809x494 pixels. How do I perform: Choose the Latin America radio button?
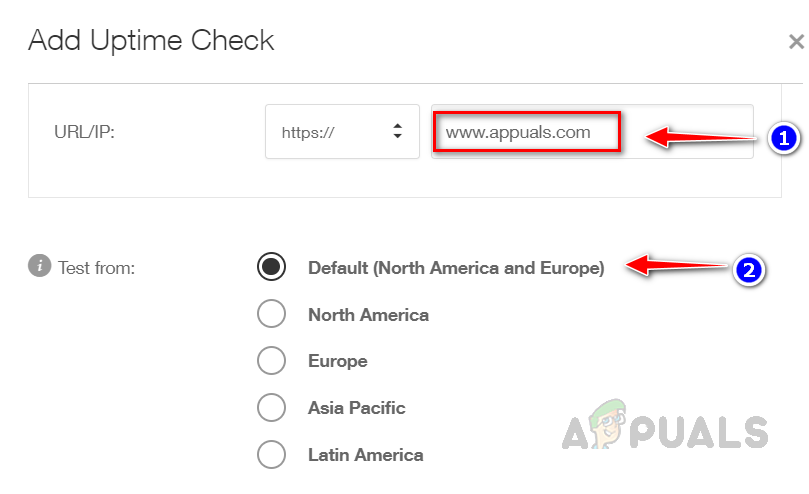(271, 455)
